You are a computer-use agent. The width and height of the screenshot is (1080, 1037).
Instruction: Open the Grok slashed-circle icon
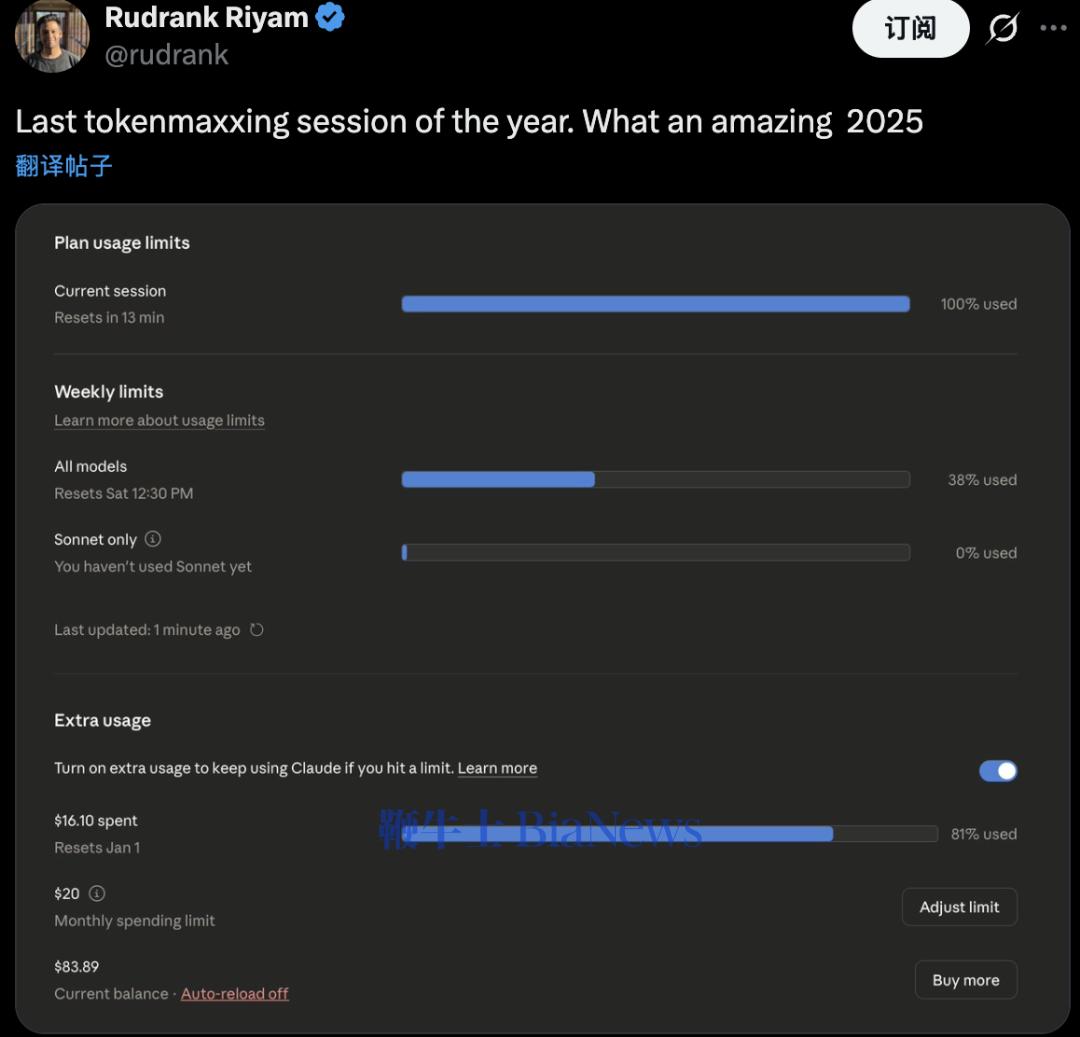[1002, 29]
